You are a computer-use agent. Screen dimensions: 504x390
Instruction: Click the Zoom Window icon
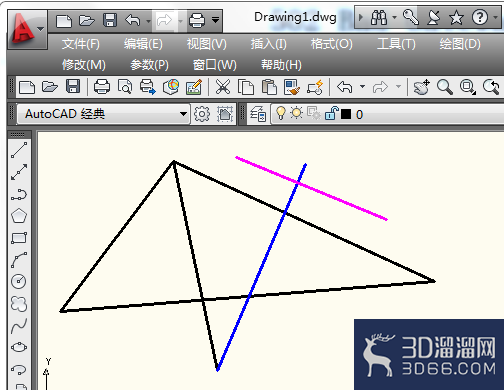pyautogui.click(x=468, y=87)
